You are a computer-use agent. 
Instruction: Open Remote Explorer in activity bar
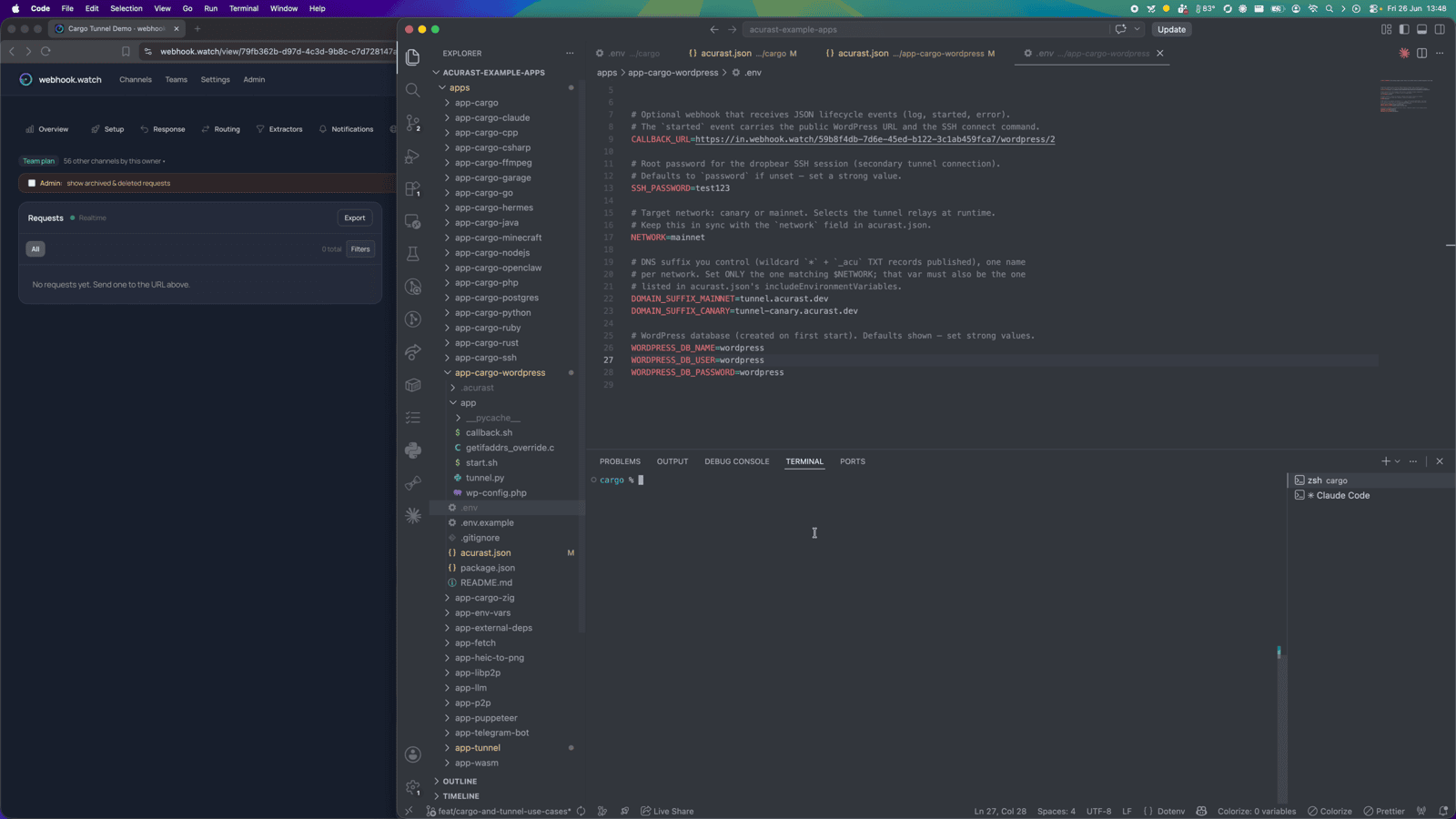click(413, 221)
